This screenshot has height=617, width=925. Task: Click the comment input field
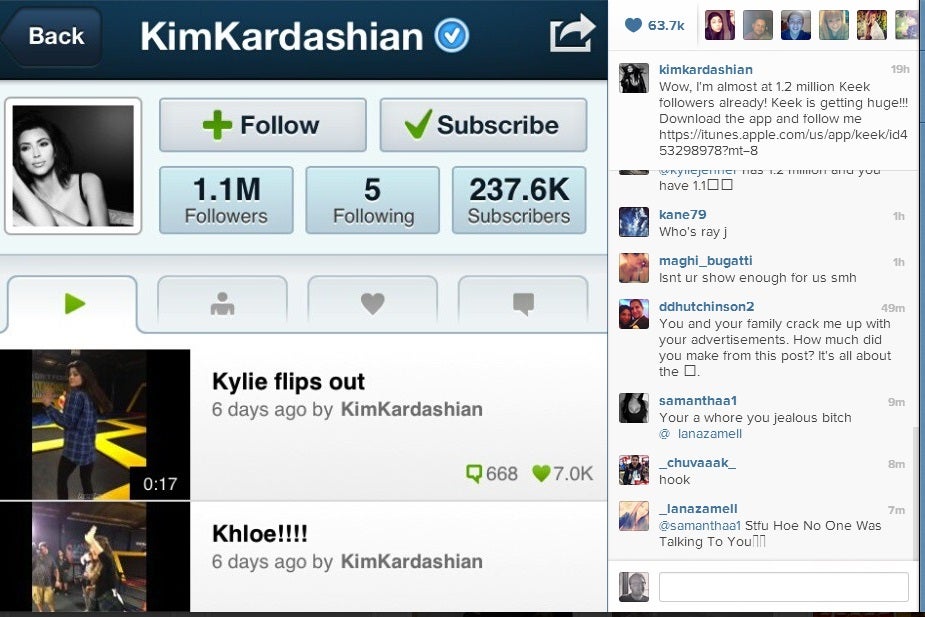[x=783, y=587]
